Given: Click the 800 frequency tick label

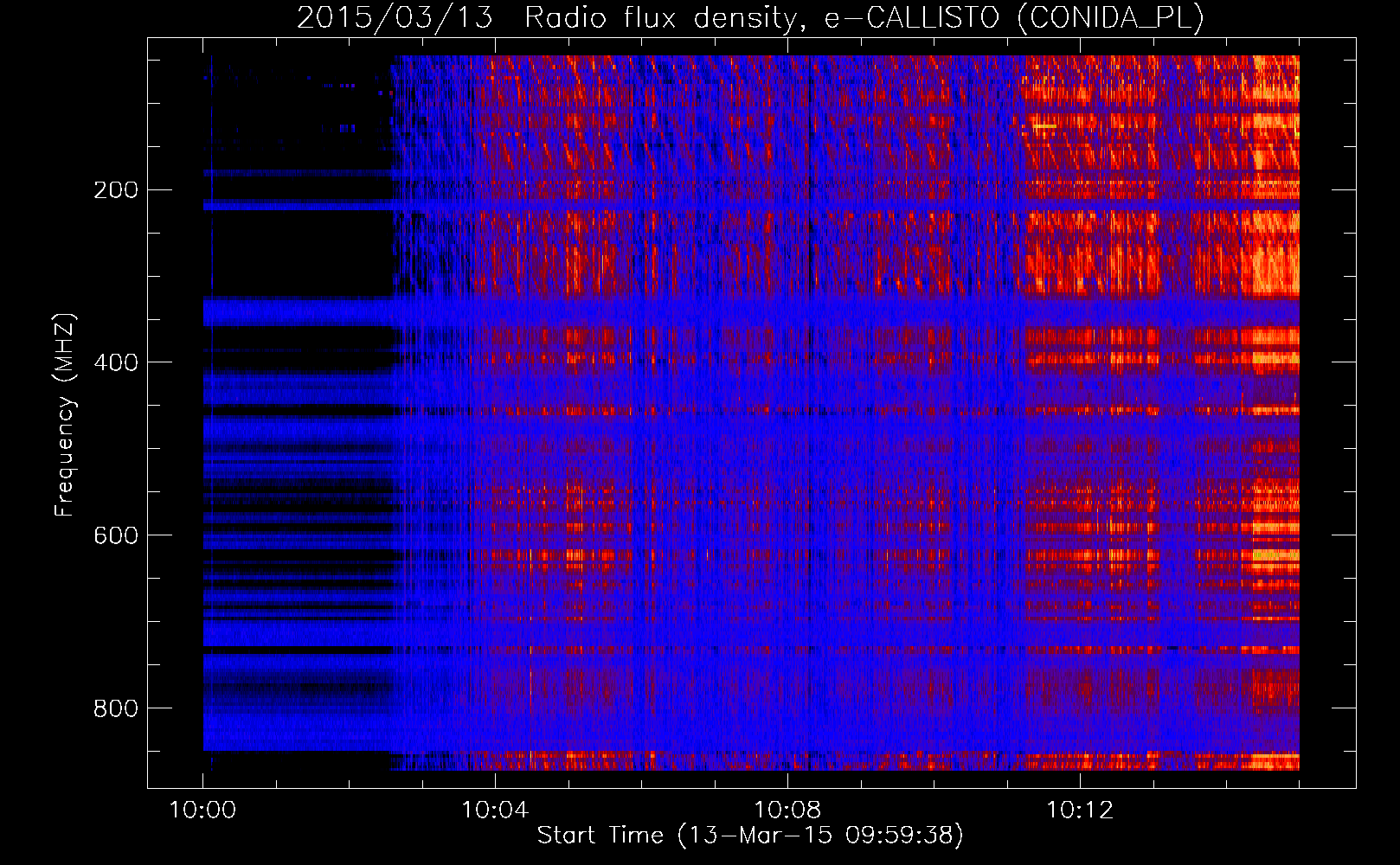Looking at the screenshot, I should click(116, 708).
